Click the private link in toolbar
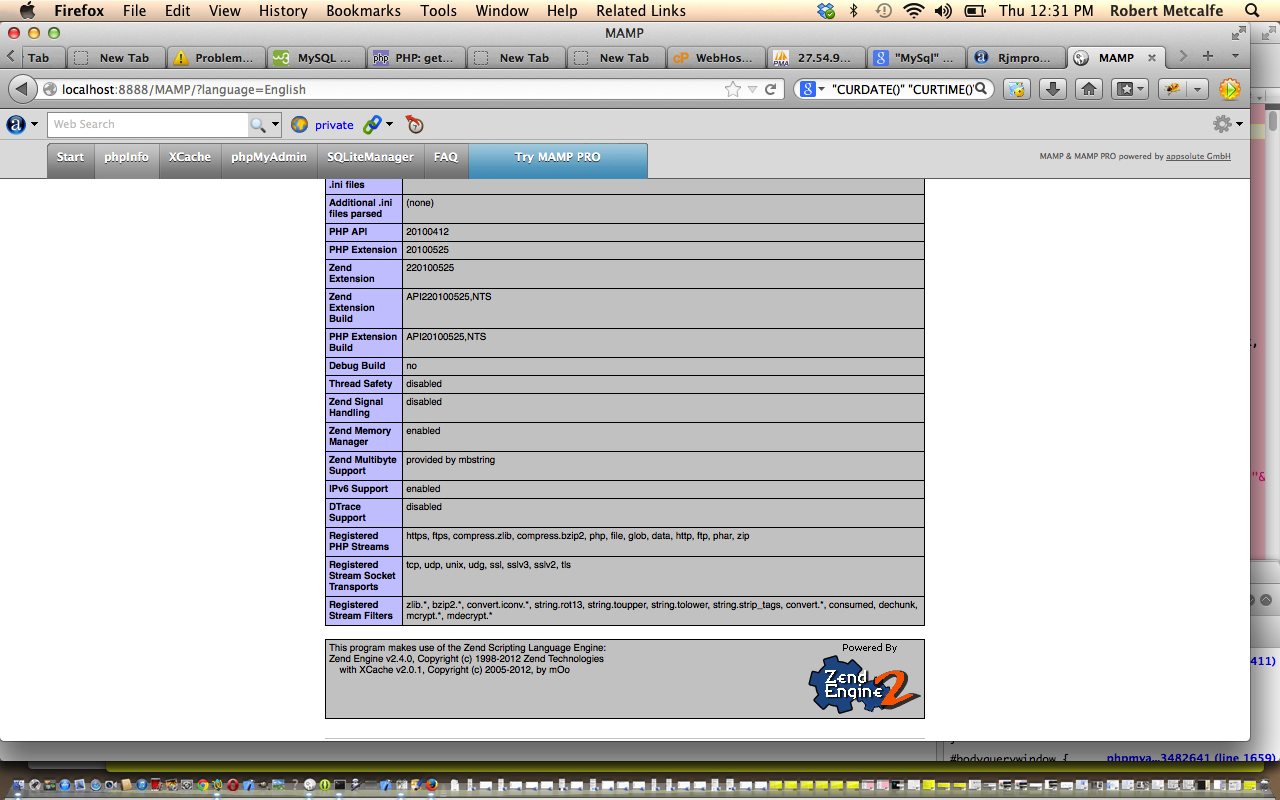The image size is (1280, 800). 334,125
